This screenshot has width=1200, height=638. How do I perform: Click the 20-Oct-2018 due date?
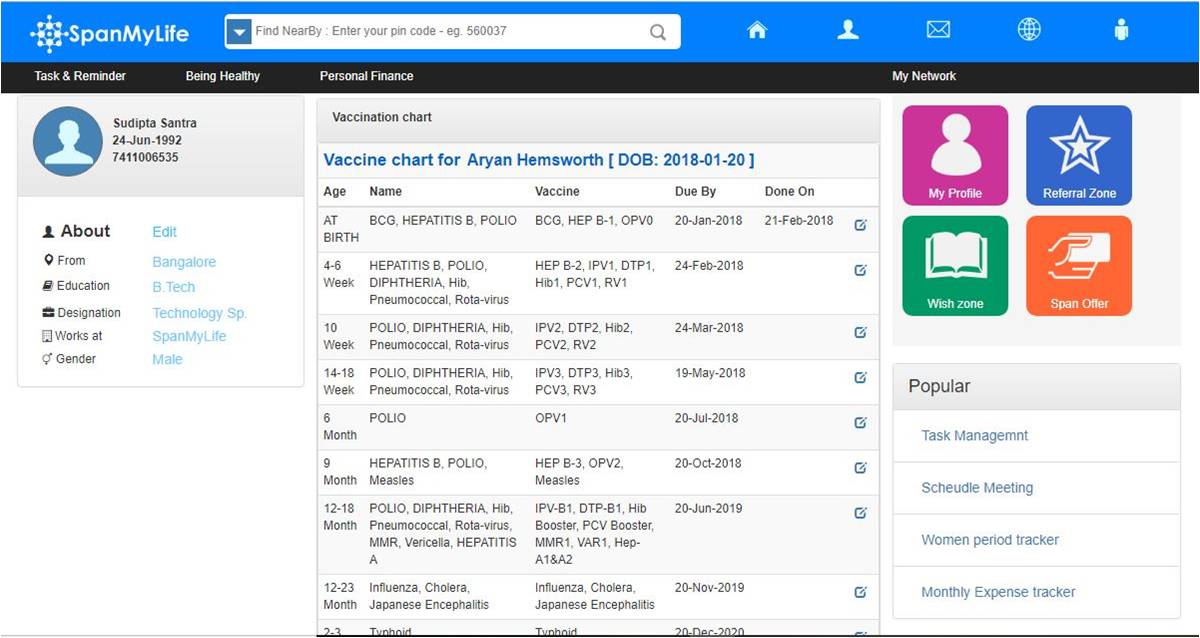(708, 463)
